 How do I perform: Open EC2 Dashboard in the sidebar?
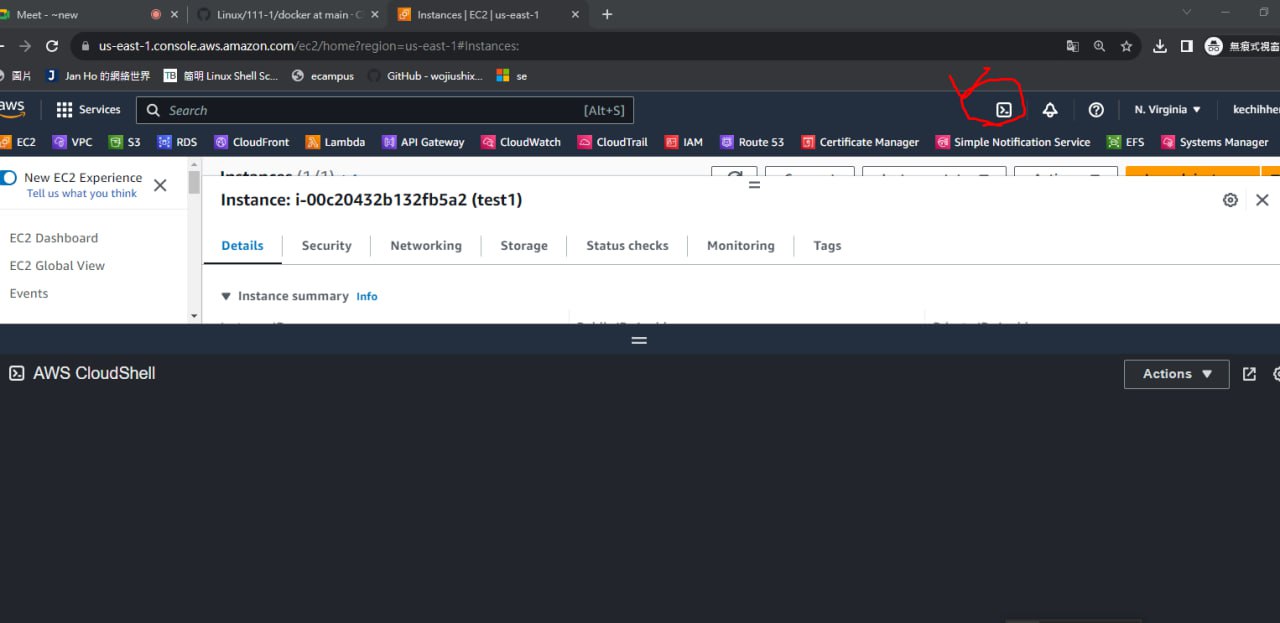click(54, 238)
